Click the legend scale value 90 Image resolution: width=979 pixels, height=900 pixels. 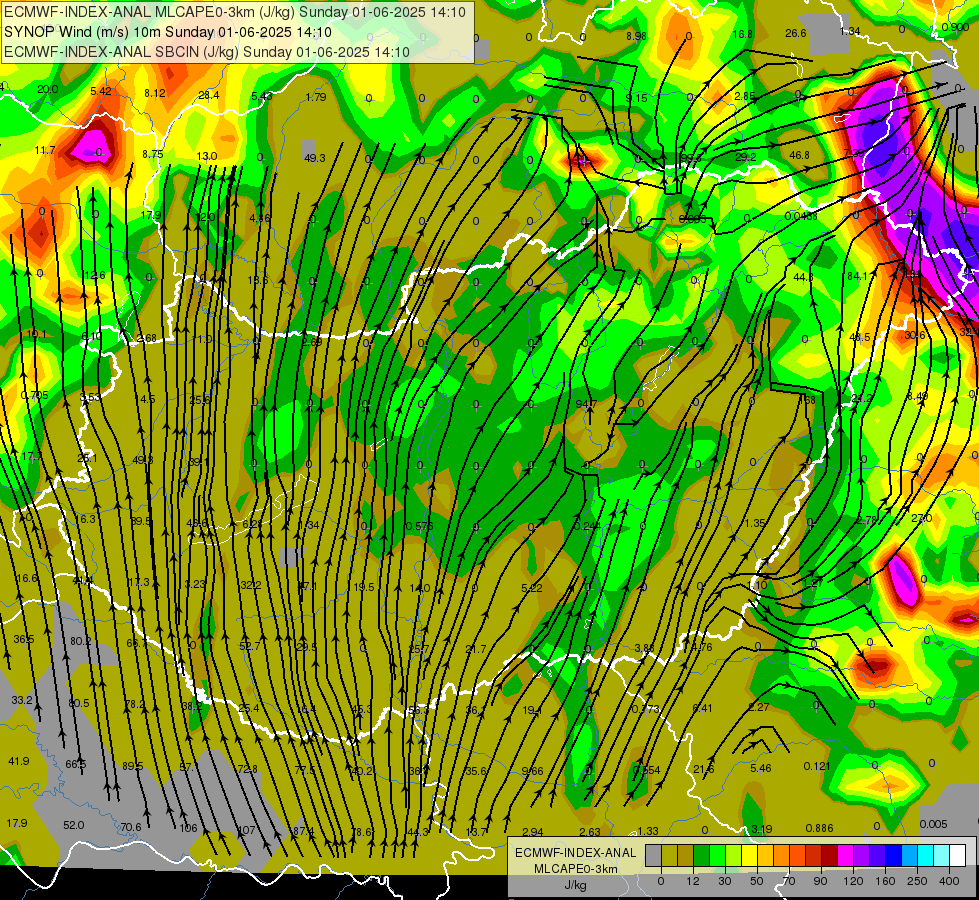coord(820,881)
